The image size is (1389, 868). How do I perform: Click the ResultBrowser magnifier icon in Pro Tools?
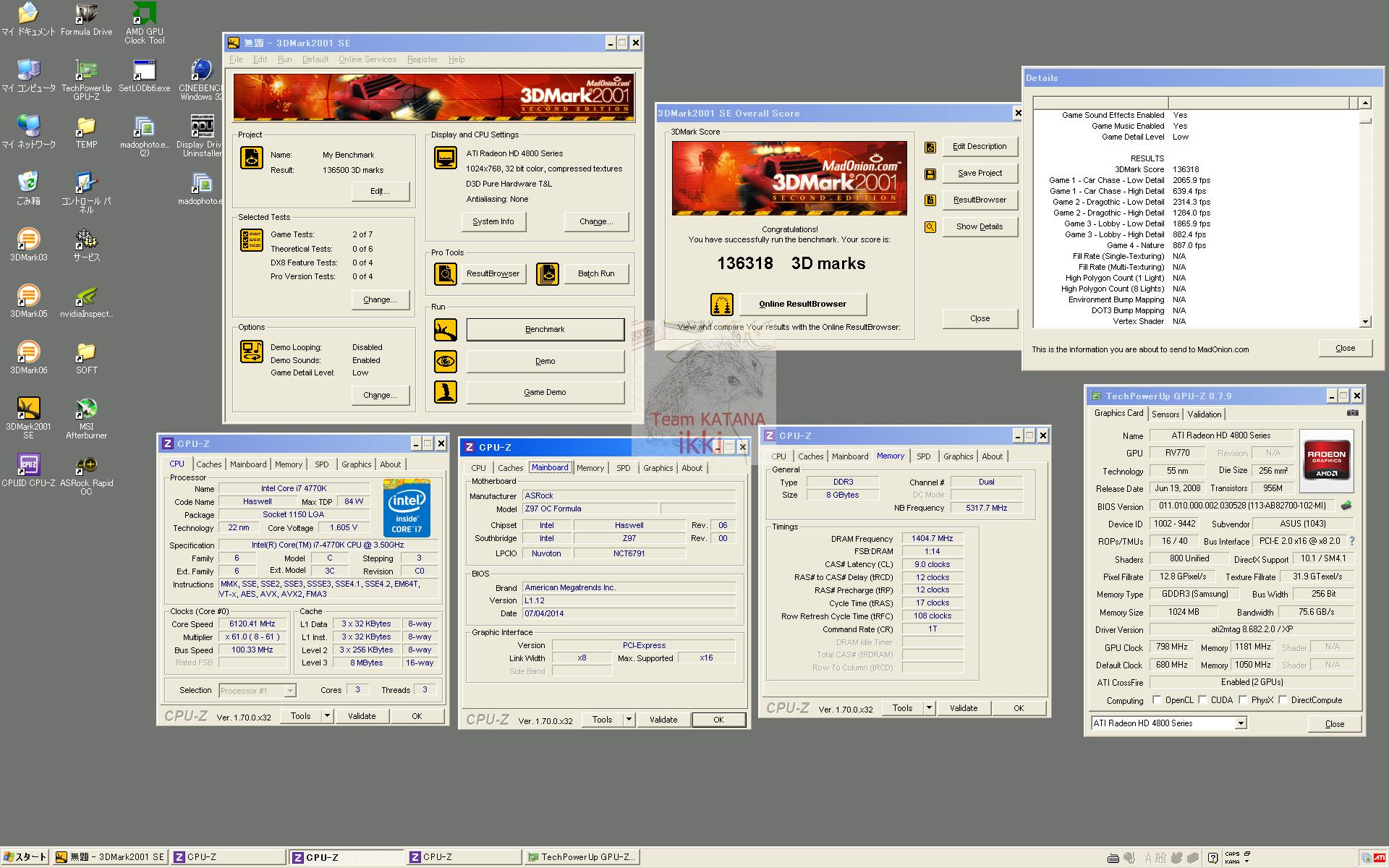point(446,274)
